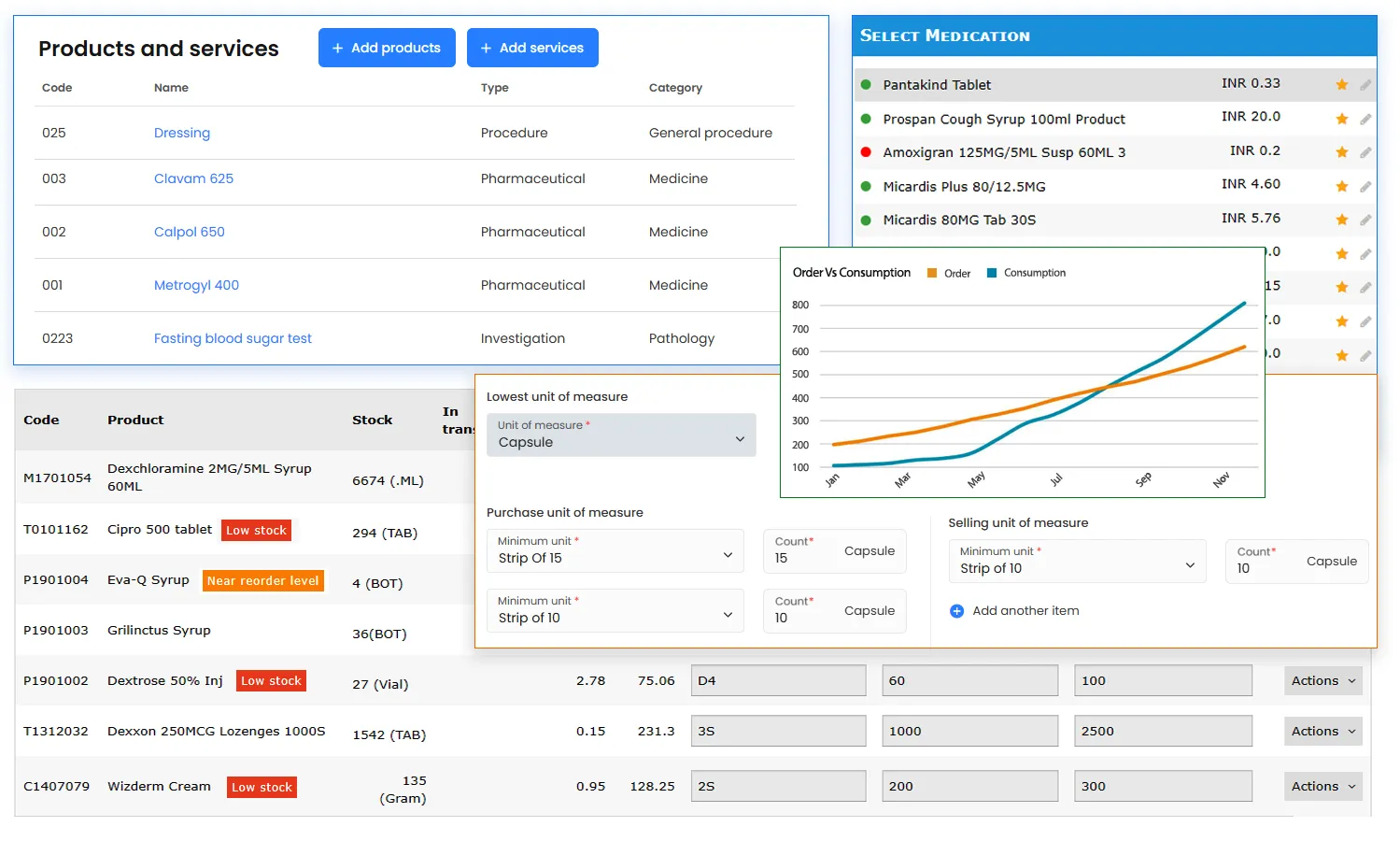Toggle the Consumption legend in the chart
This screenshot has height=841, width=1400.
pyautogui.click(x=1025, y=274)
